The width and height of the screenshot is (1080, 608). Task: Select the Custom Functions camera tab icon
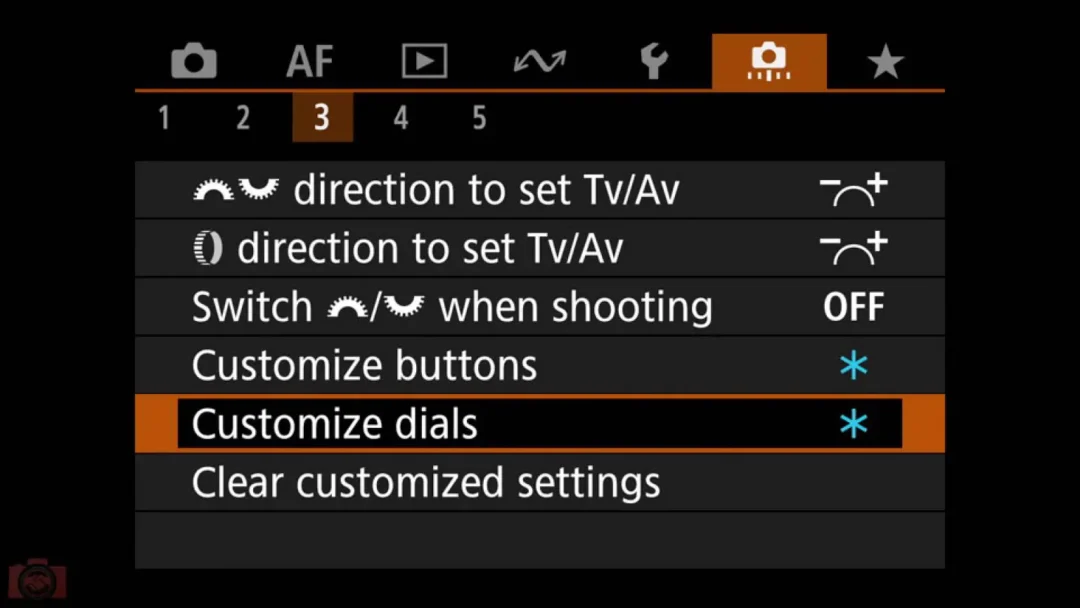pos(769,61)
